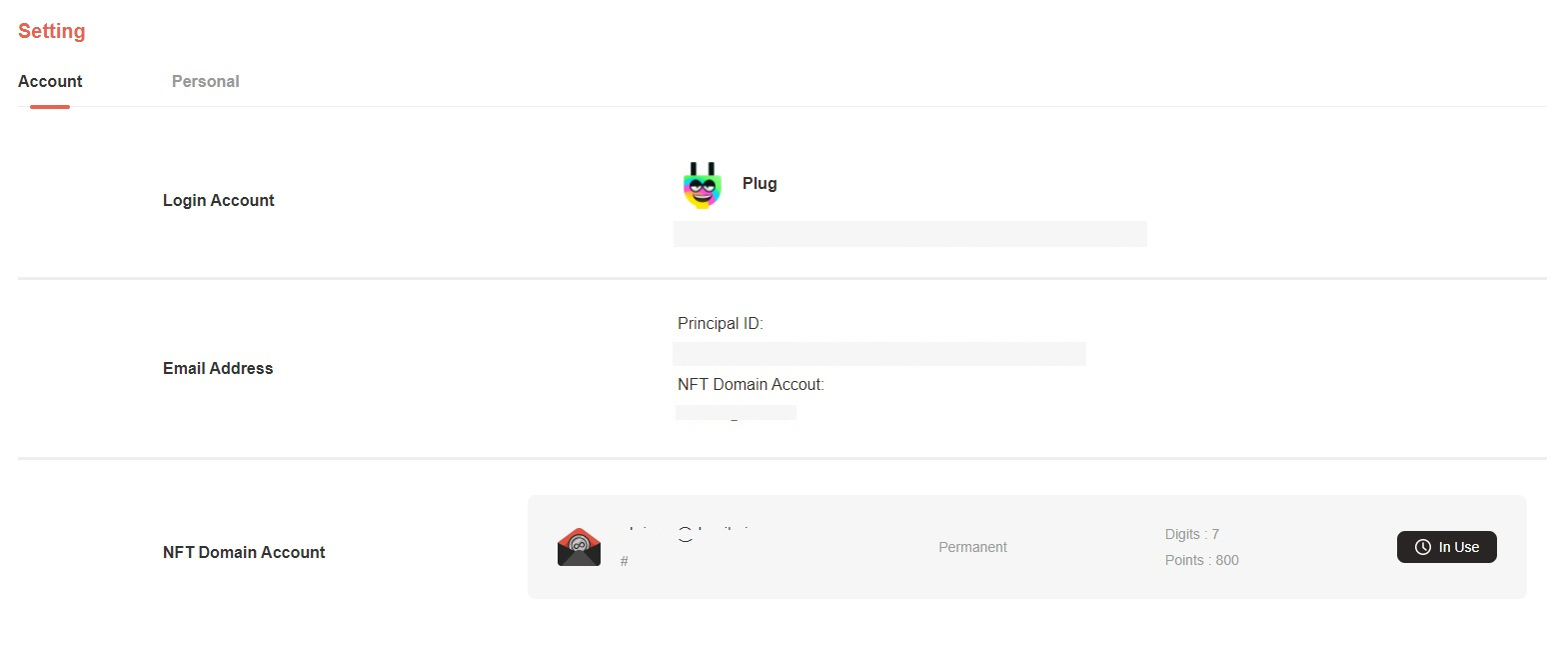Click the clock icon inside In Use button

[x=1423, y=547]
